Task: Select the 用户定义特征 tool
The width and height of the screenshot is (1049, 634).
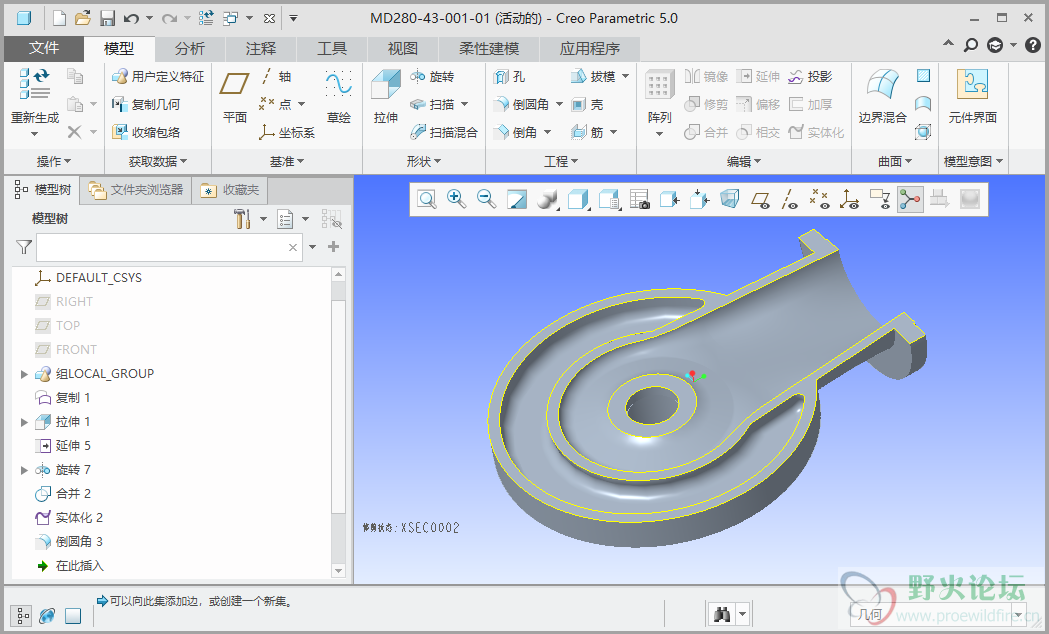Action: click(159, 76)
